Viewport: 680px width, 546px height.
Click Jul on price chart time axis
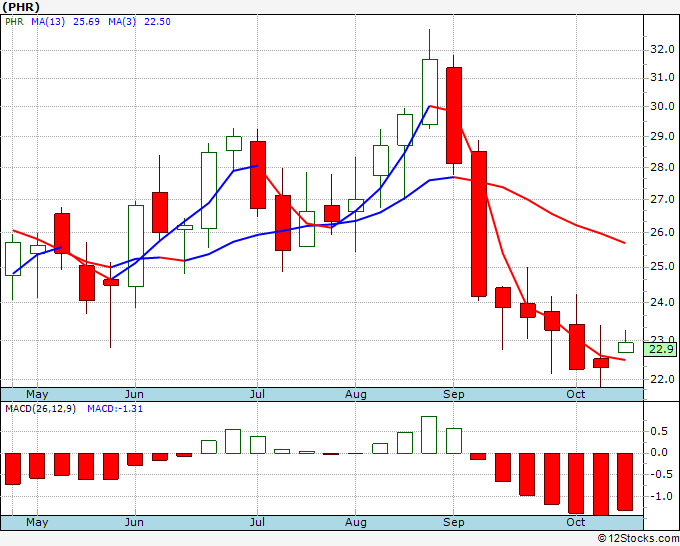coord(257,395)
